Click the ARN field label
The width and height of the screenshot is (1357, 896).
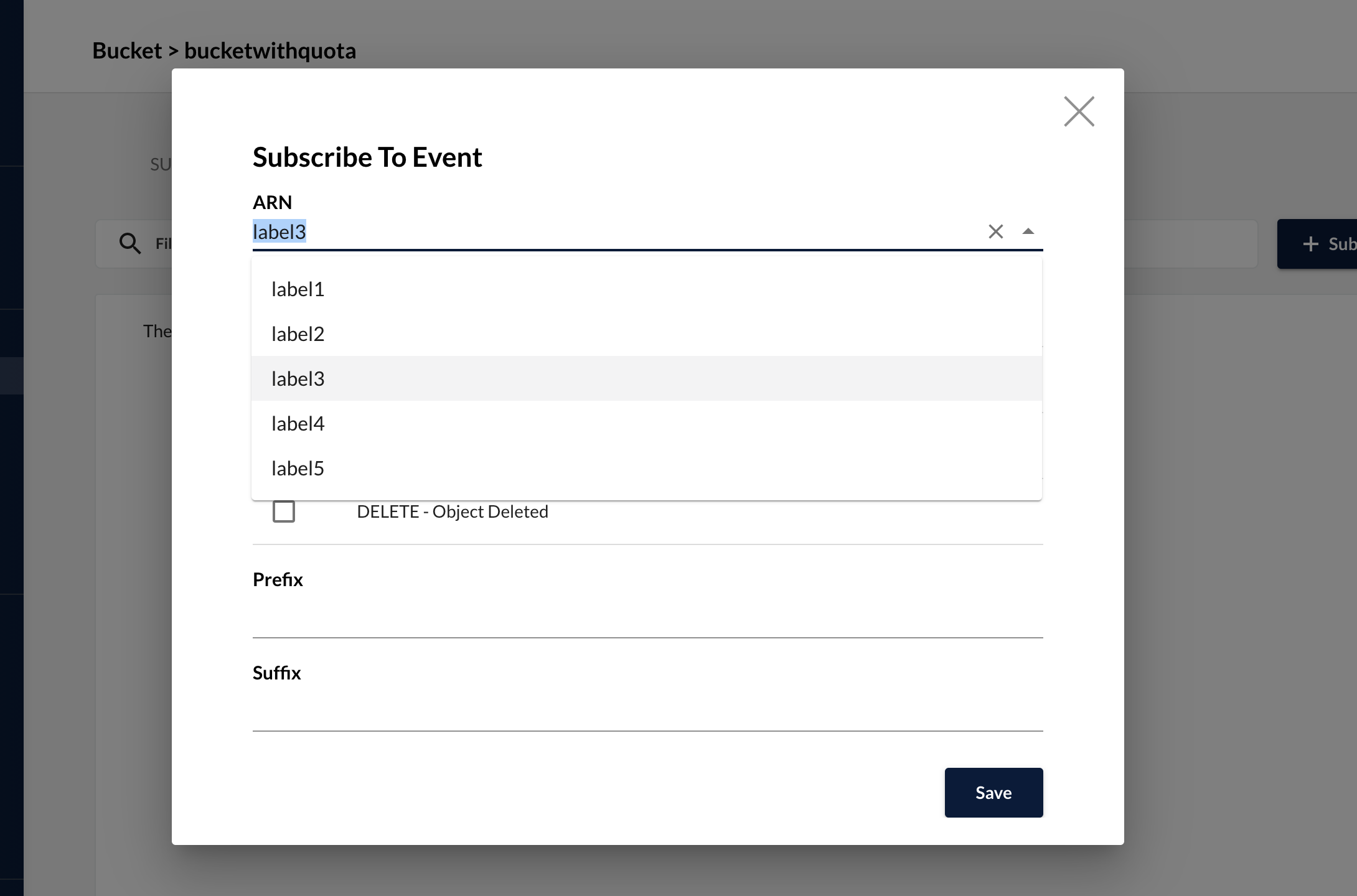(272, 202)
